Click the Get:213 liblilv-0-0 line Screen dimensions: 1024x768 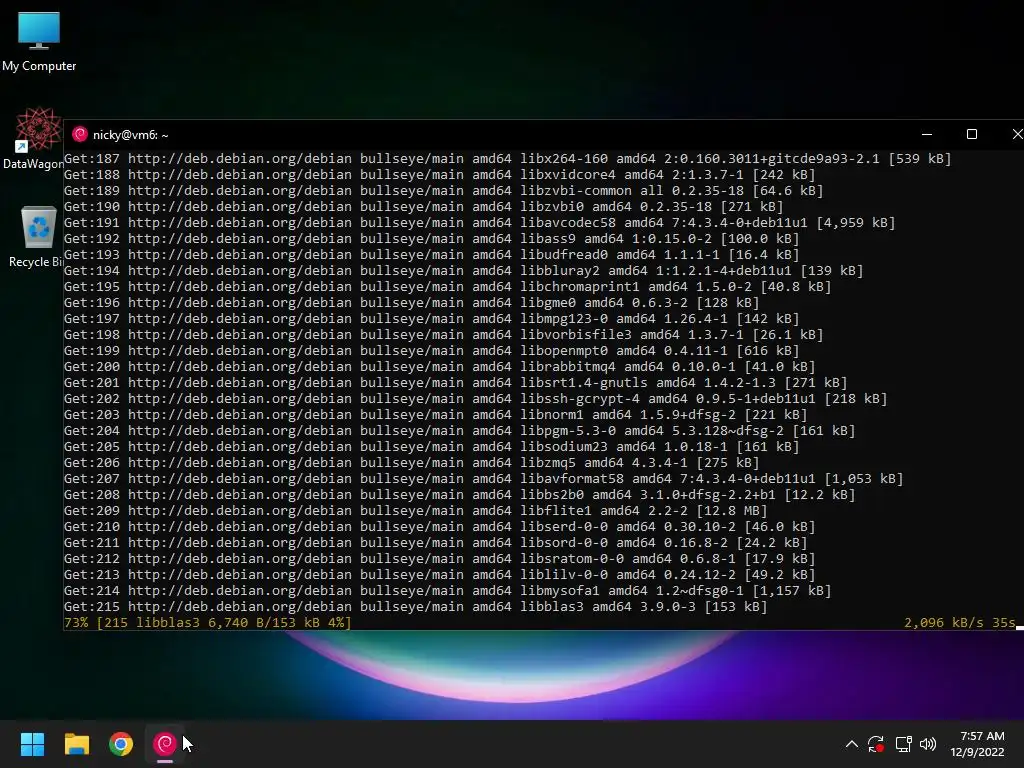pyautogui.click(x=440, y=575)
